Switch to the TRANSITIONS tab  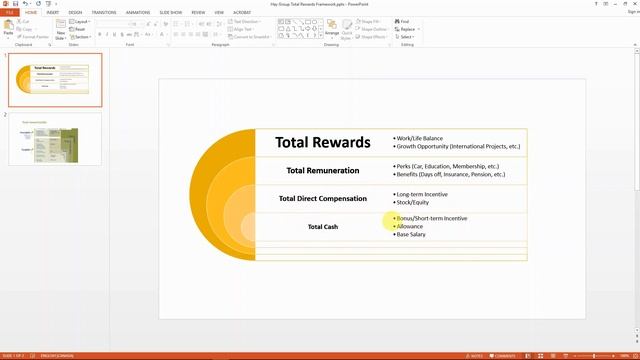click(x=104, y=13)
